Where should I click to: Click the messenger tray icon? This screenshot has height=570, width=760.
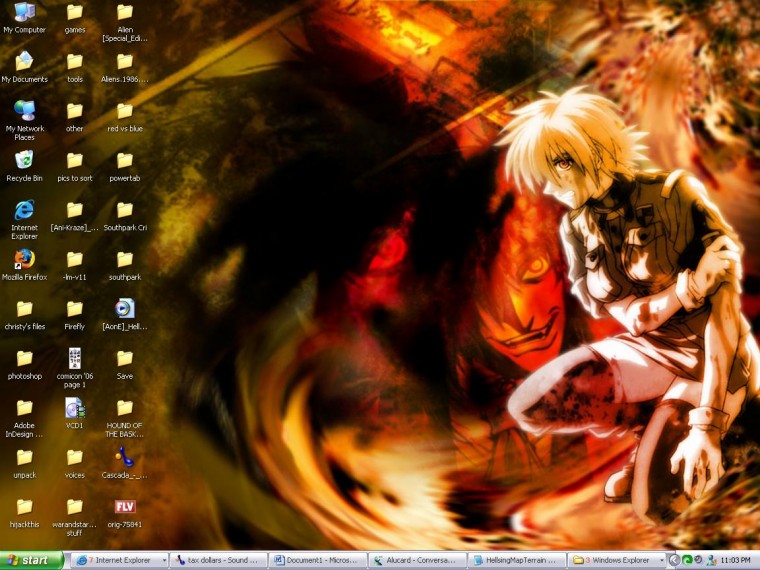coord(711,560)
